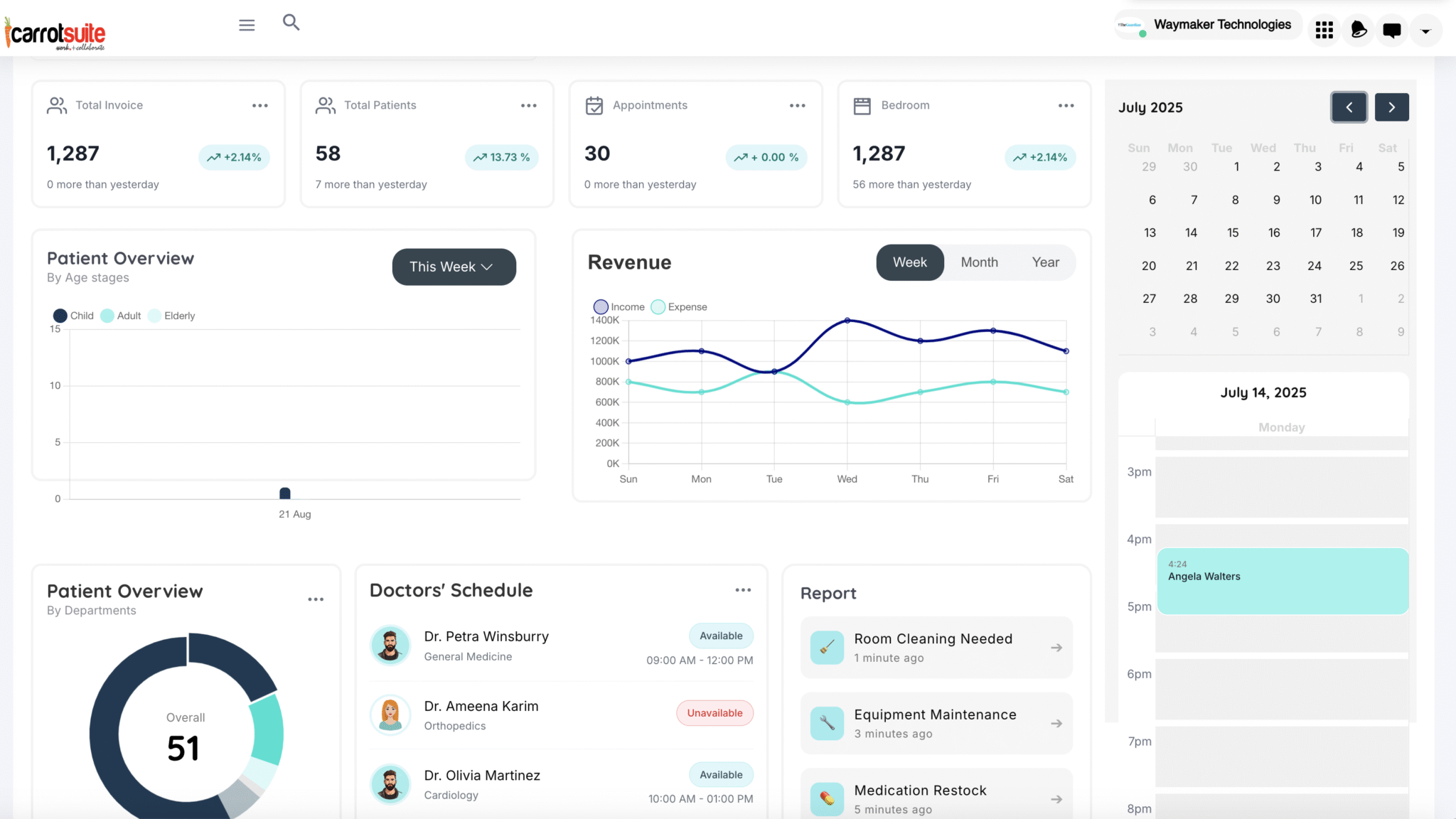
Task: Click the chat bubble messages icon
Action: (1391, 30)
